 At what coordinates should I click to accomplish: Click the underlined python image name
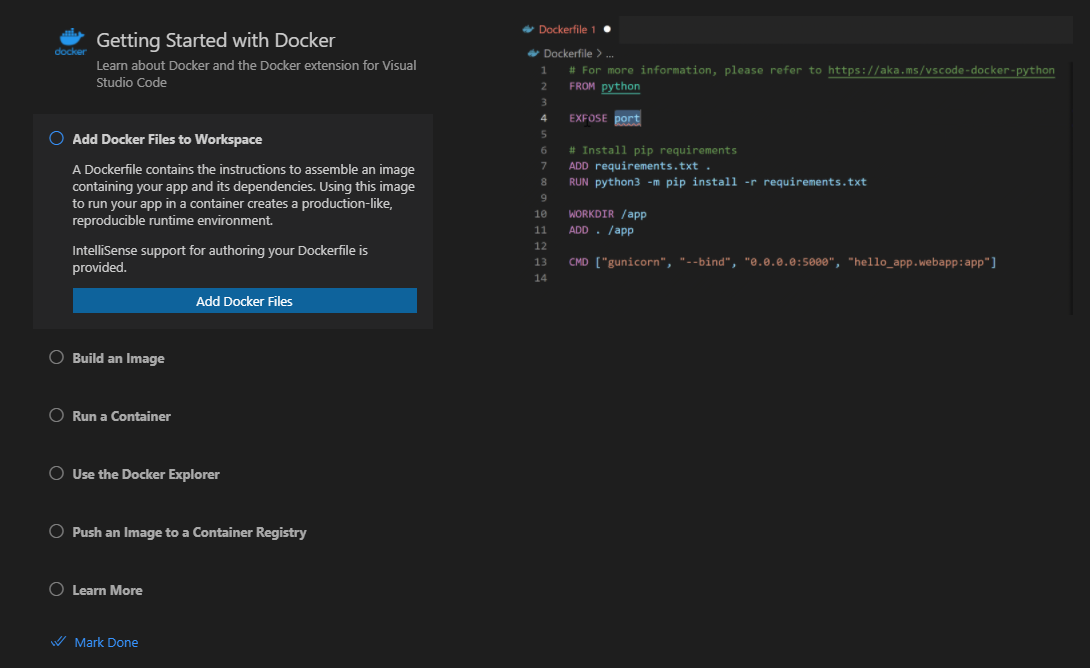tap(621, 86)
